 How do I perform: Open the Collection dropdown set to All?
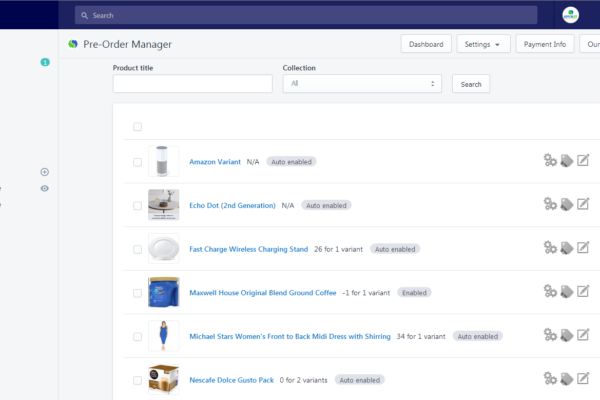pos(362,83)
